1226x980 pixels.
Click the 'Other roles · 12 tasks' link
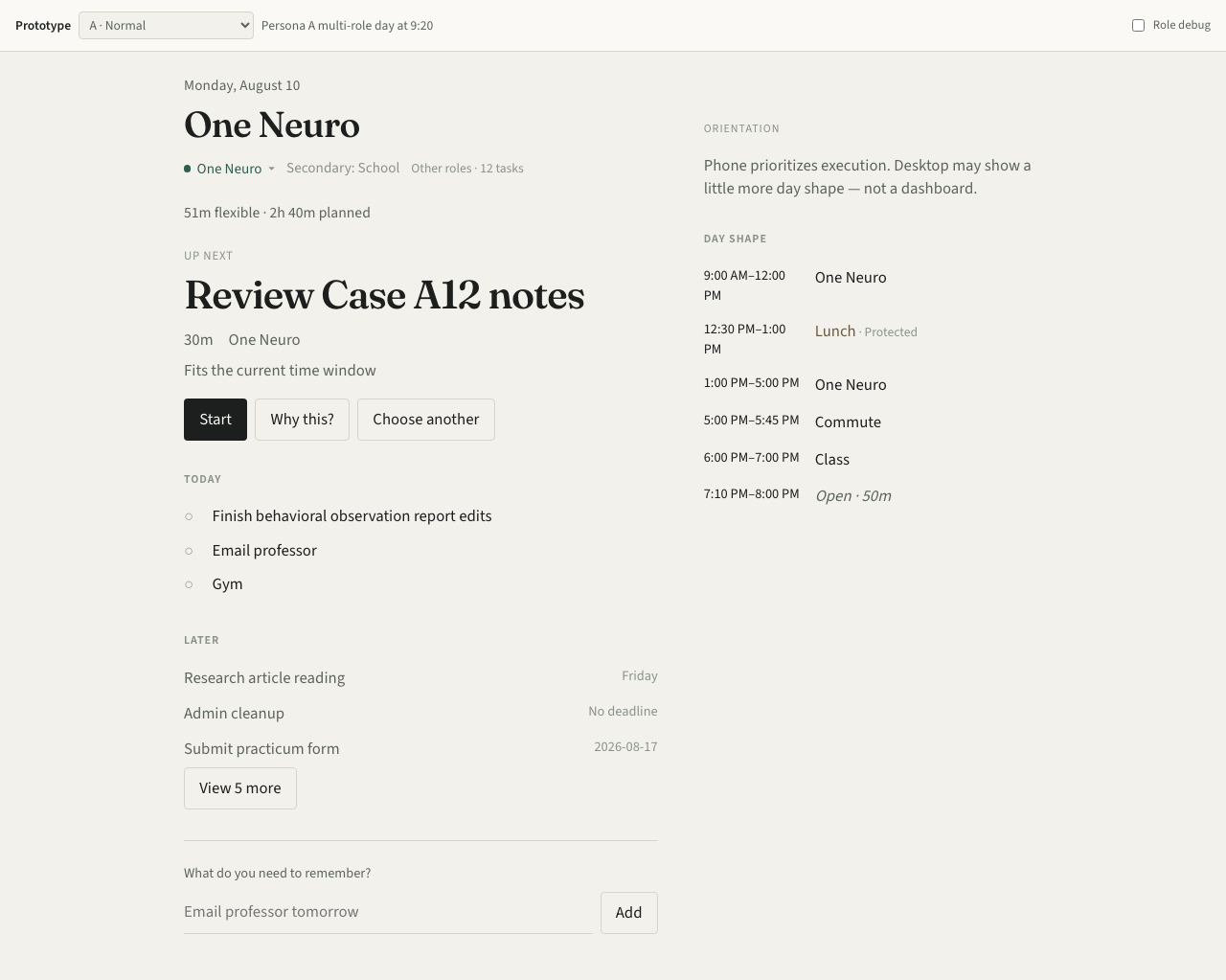click(x=467, y=169)
